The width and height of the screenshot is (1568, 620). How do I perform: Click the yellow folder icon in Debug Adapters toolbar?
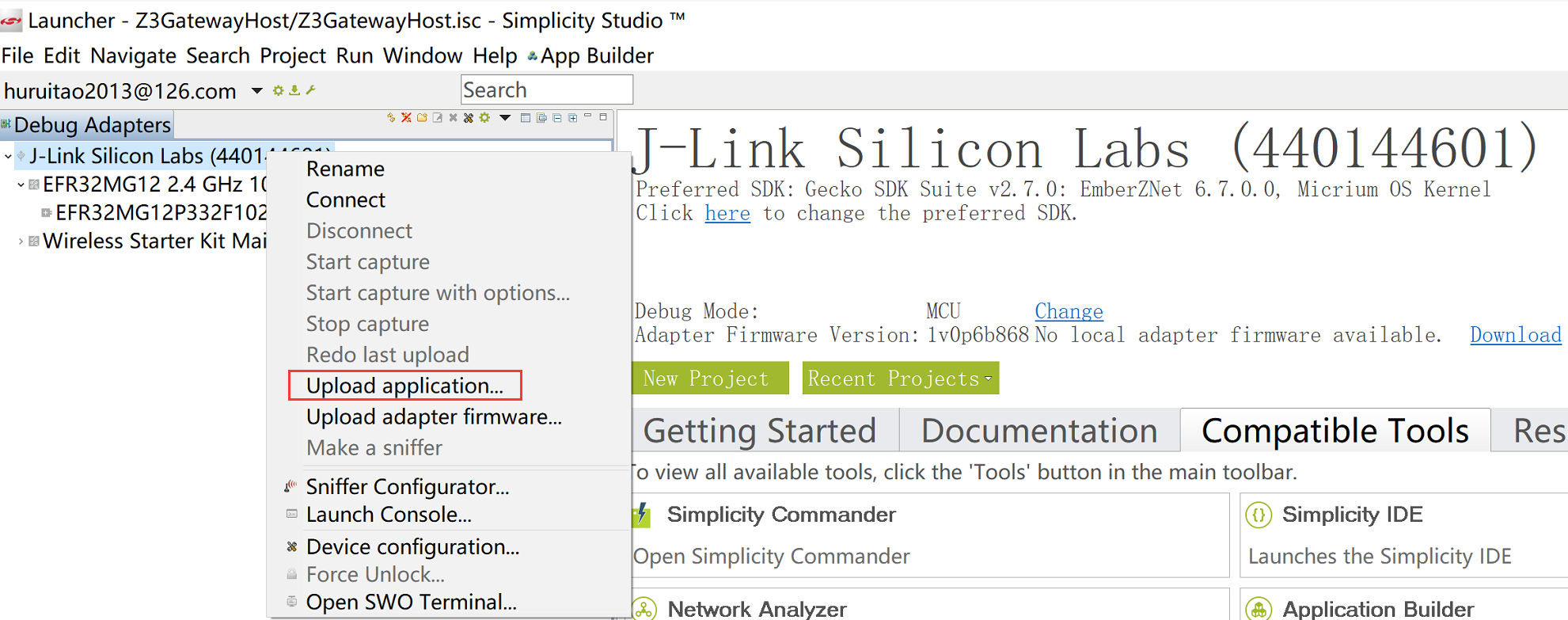pos(422,118)
